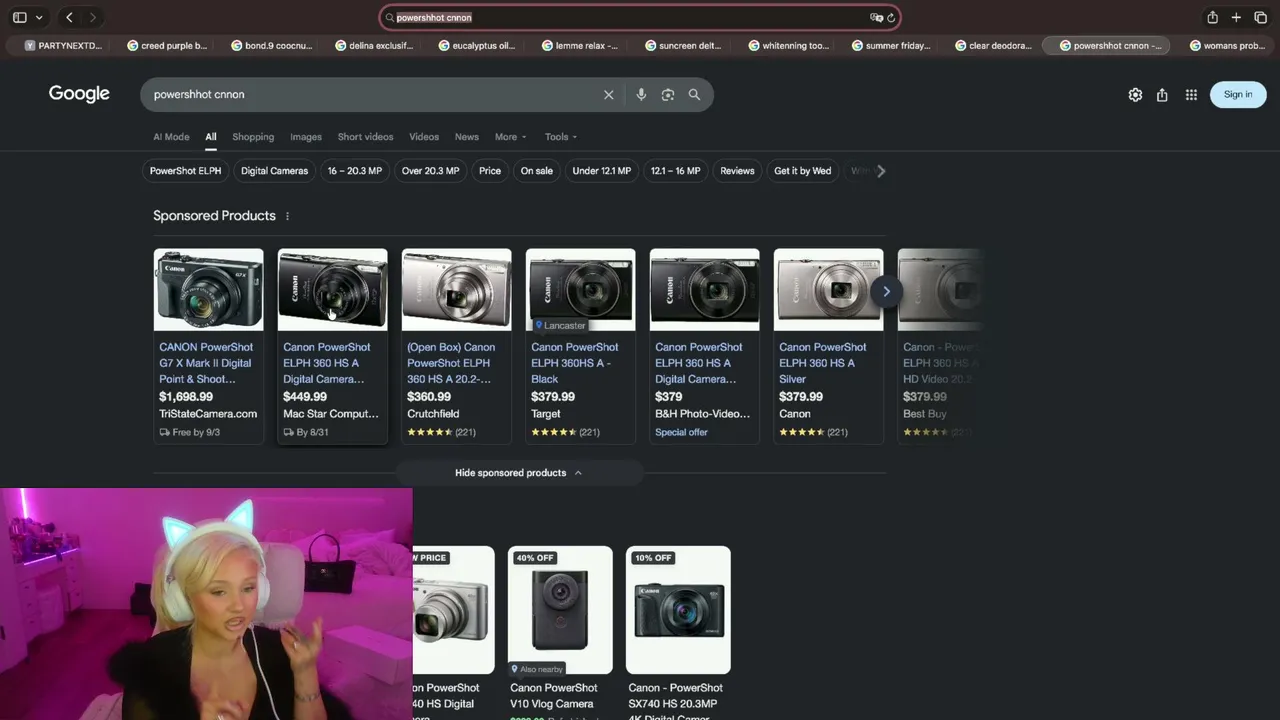Show more filter chips with the right arrow
The height and width of the screenshot is (720, 1280).
click(x=881, y=171)
